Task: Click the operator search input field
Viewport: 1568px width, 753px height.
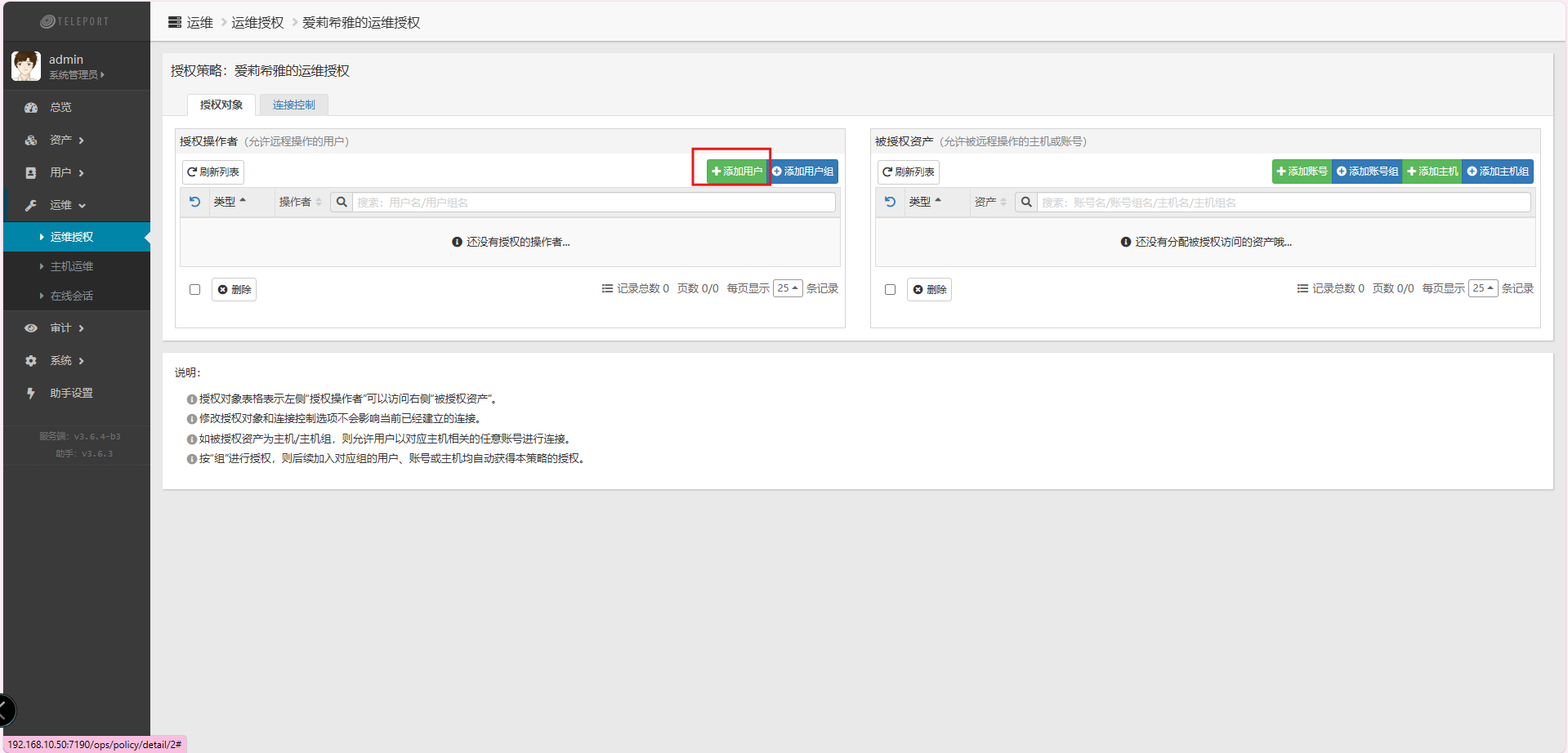Action: [594, 203]
